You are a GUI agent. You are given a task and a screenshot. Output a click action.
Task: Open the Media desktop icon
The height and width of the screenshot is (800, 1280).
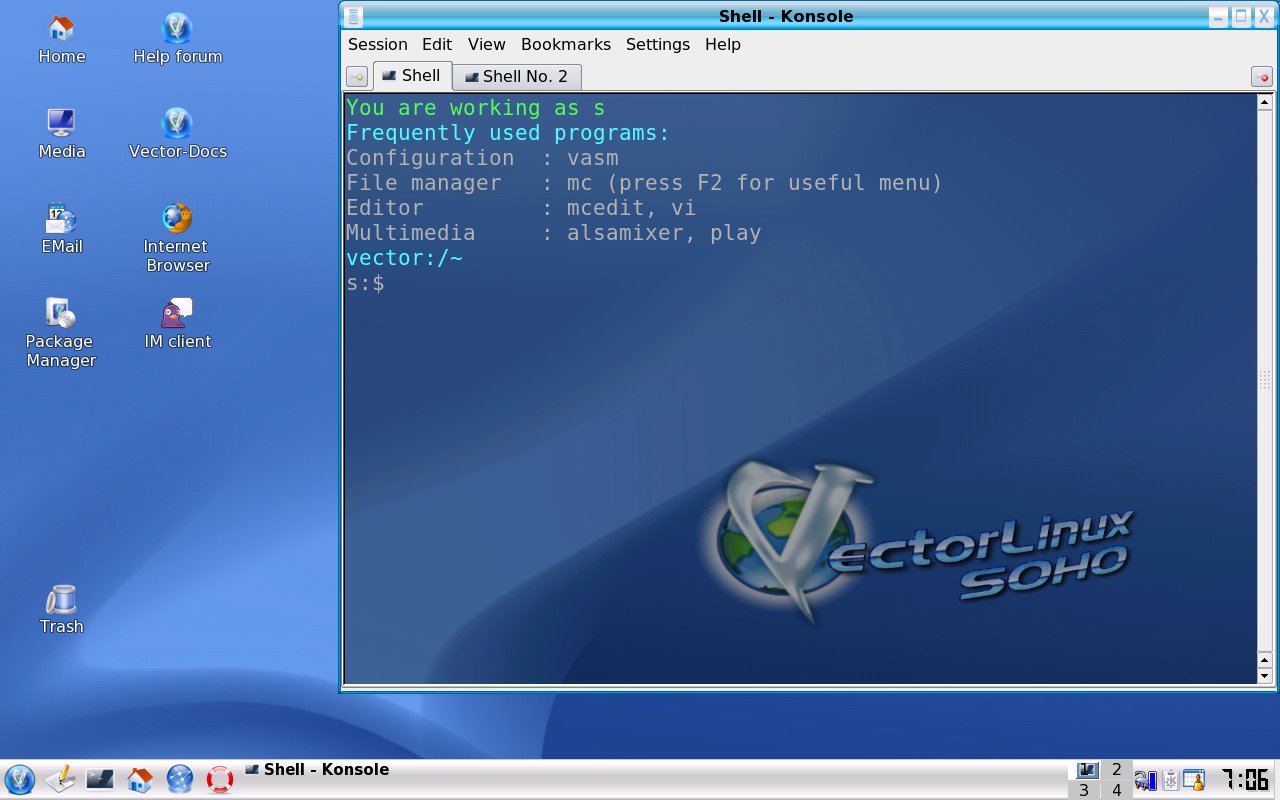point(61,135)
